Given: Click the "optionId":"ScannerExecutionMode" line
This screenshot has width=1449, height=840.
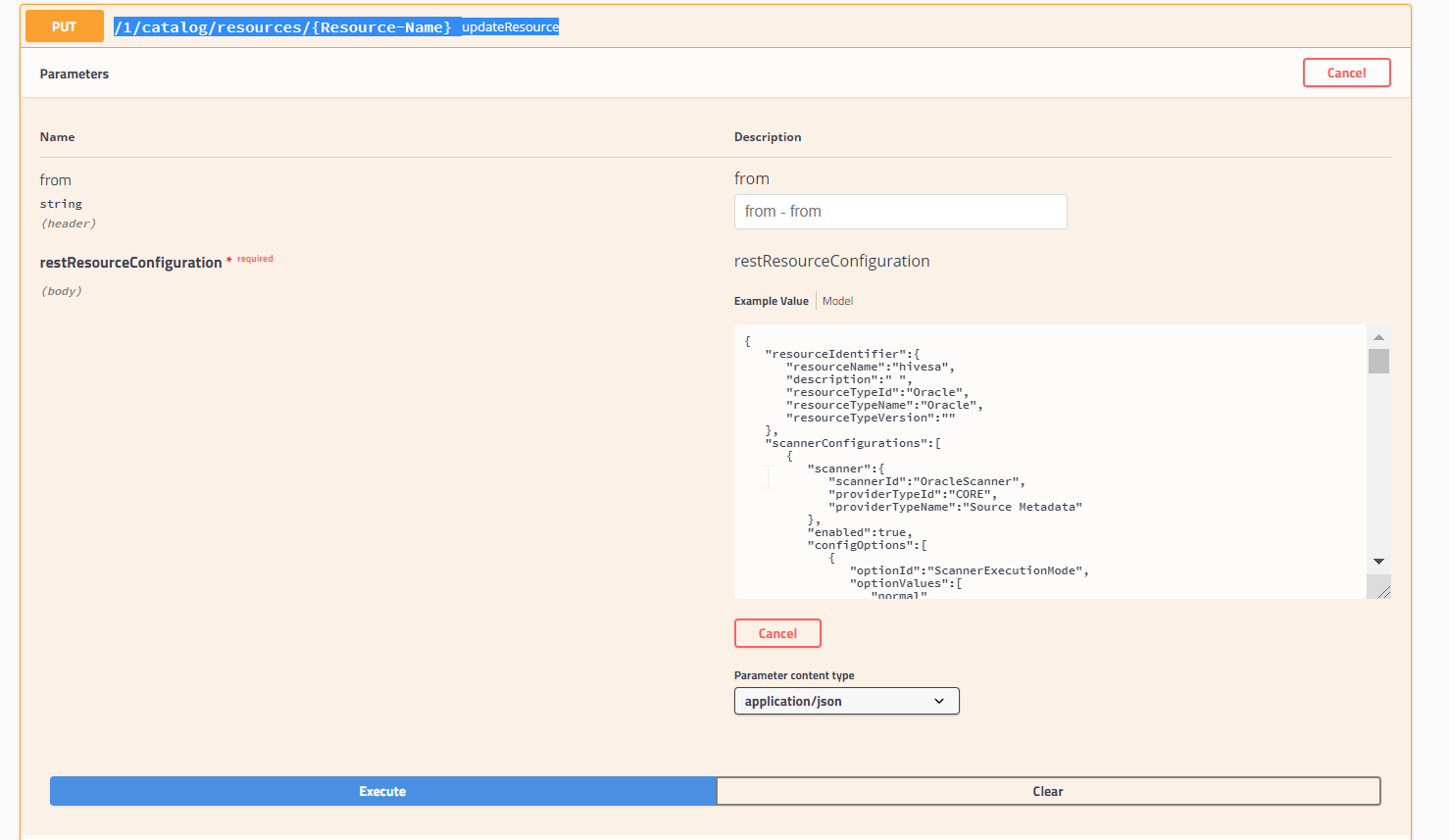Looking at the screenshot, I should point(969,570).
